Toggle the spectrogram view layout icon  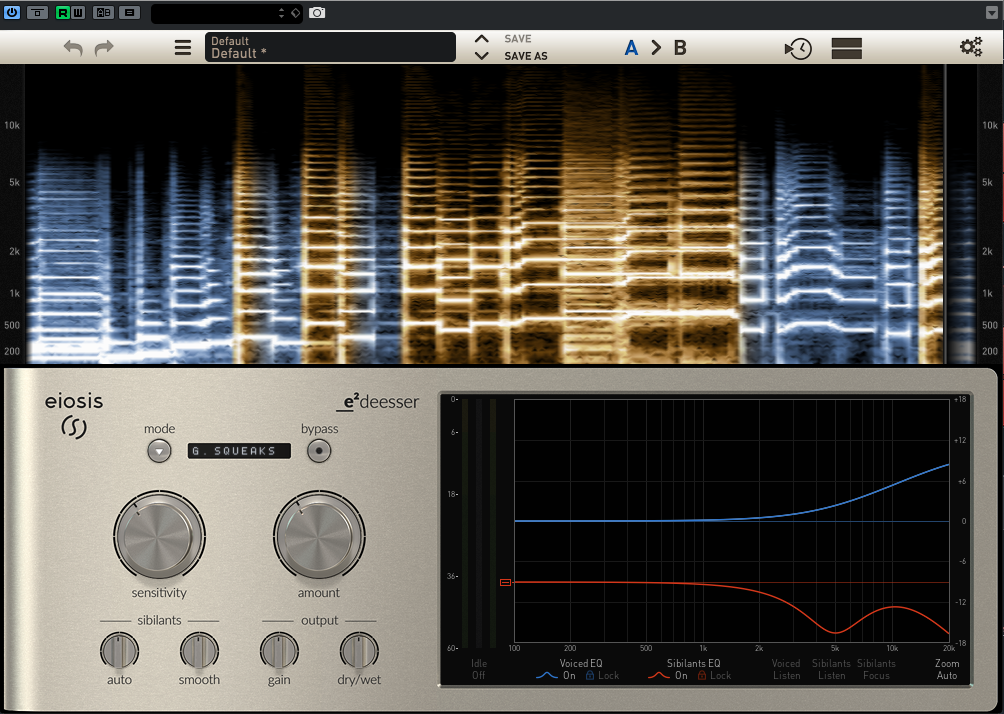point(846,48)
